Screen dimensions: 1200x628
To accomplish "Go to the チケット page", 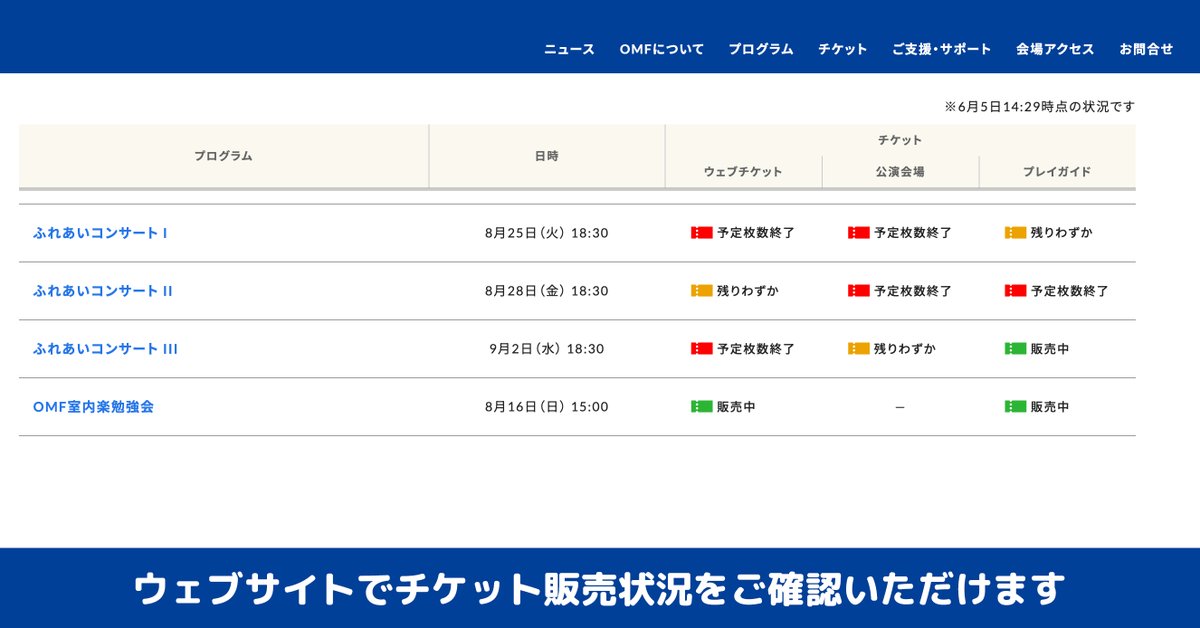I will [843, 49].
